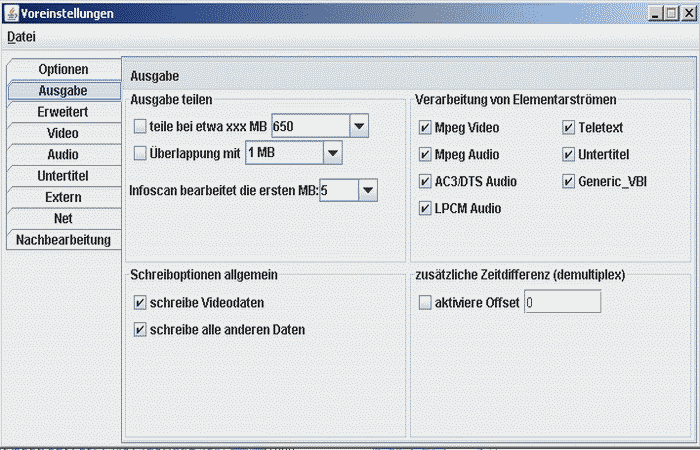Switch to the Optionen tab
The image size is (700, 450).
[63, 69]
